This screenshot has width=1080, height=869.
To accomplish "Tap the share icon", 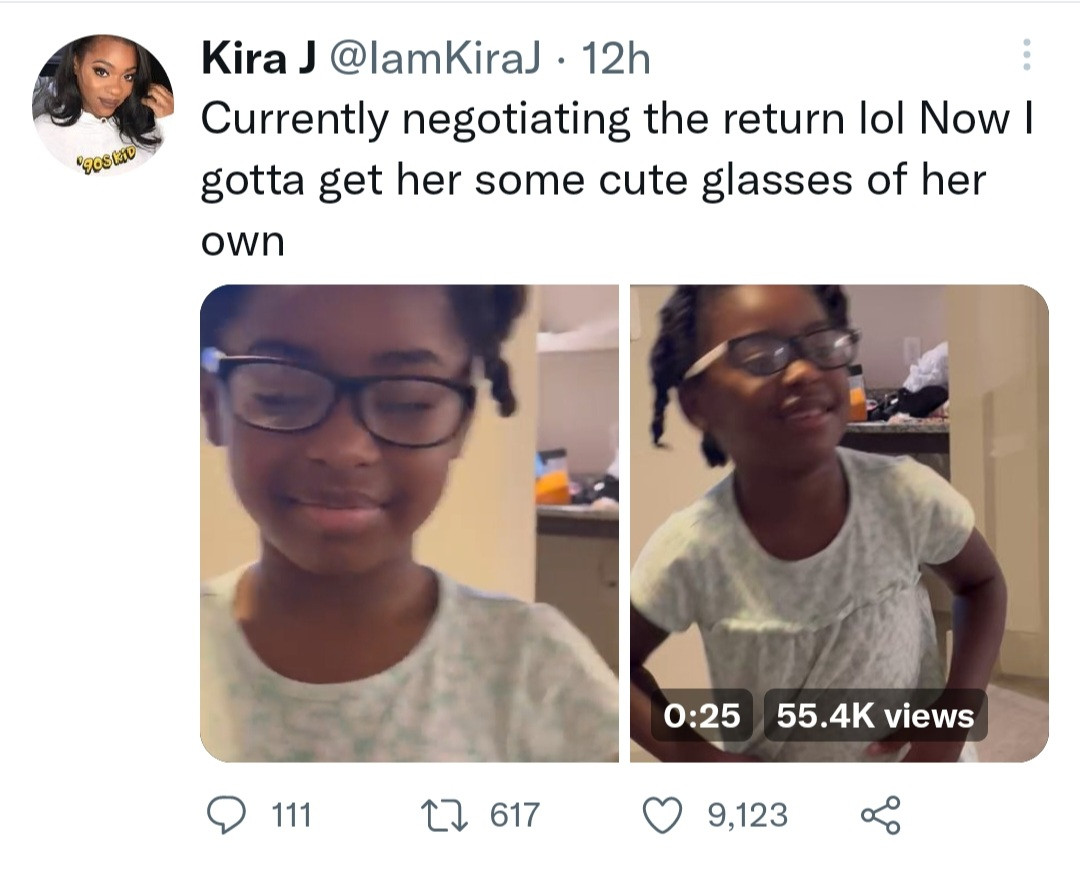I will coord(880,814).
